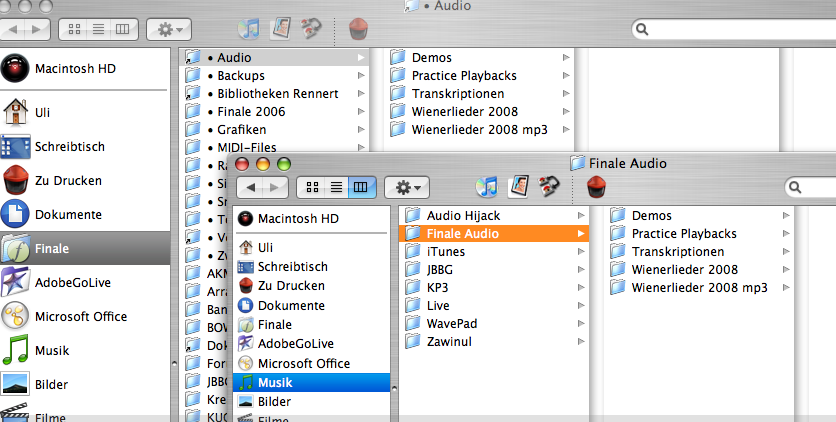This screenshot has width=836, height=422.
Task: Select the iTunes folder in the column list
Action: 445,252
